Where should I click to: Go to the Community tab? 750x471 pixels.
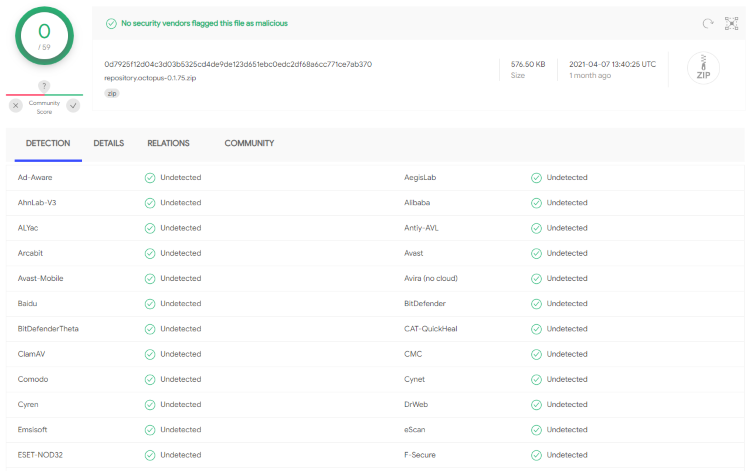pos(249,144)
